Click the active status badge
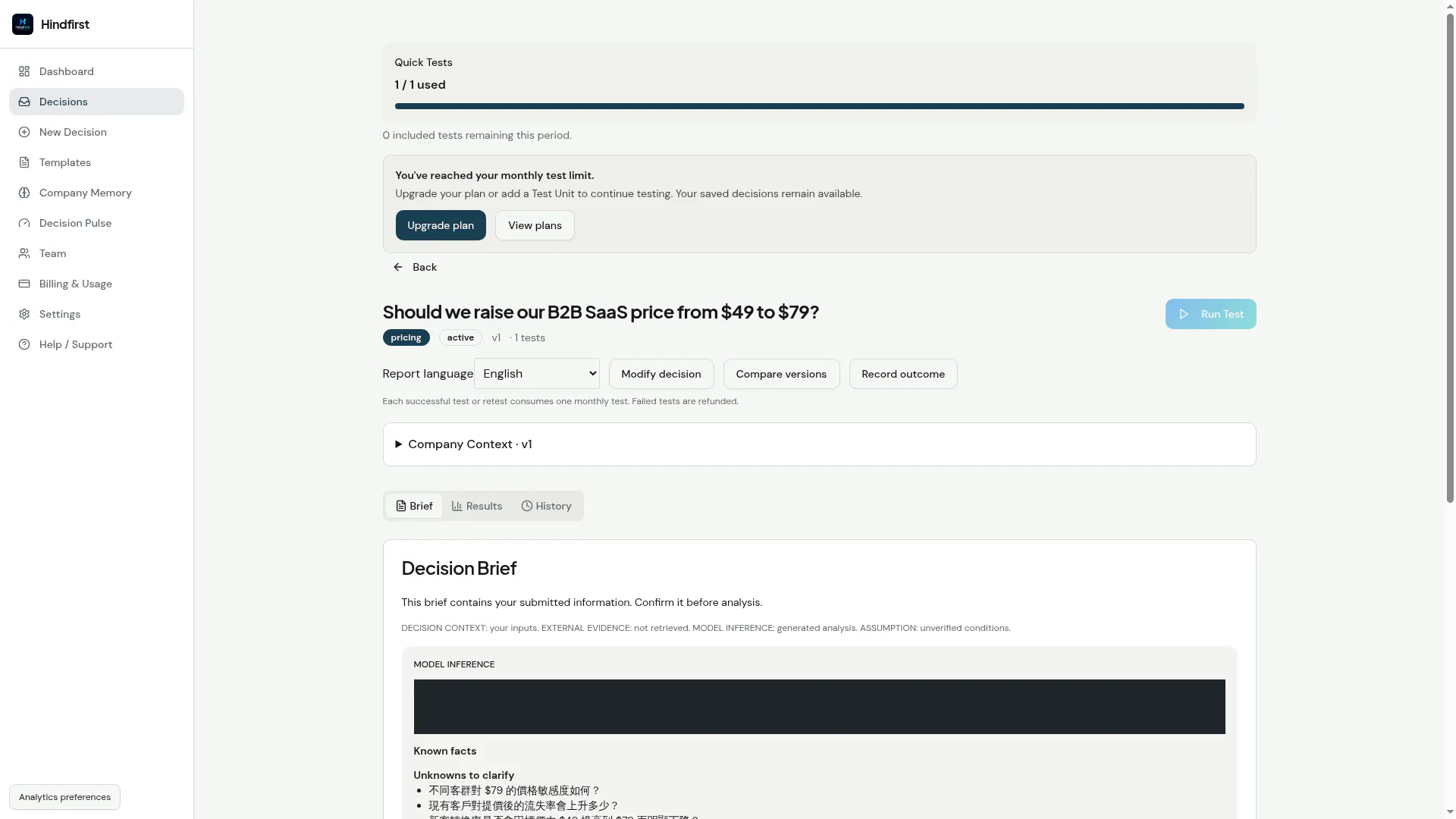 point(460,337)
